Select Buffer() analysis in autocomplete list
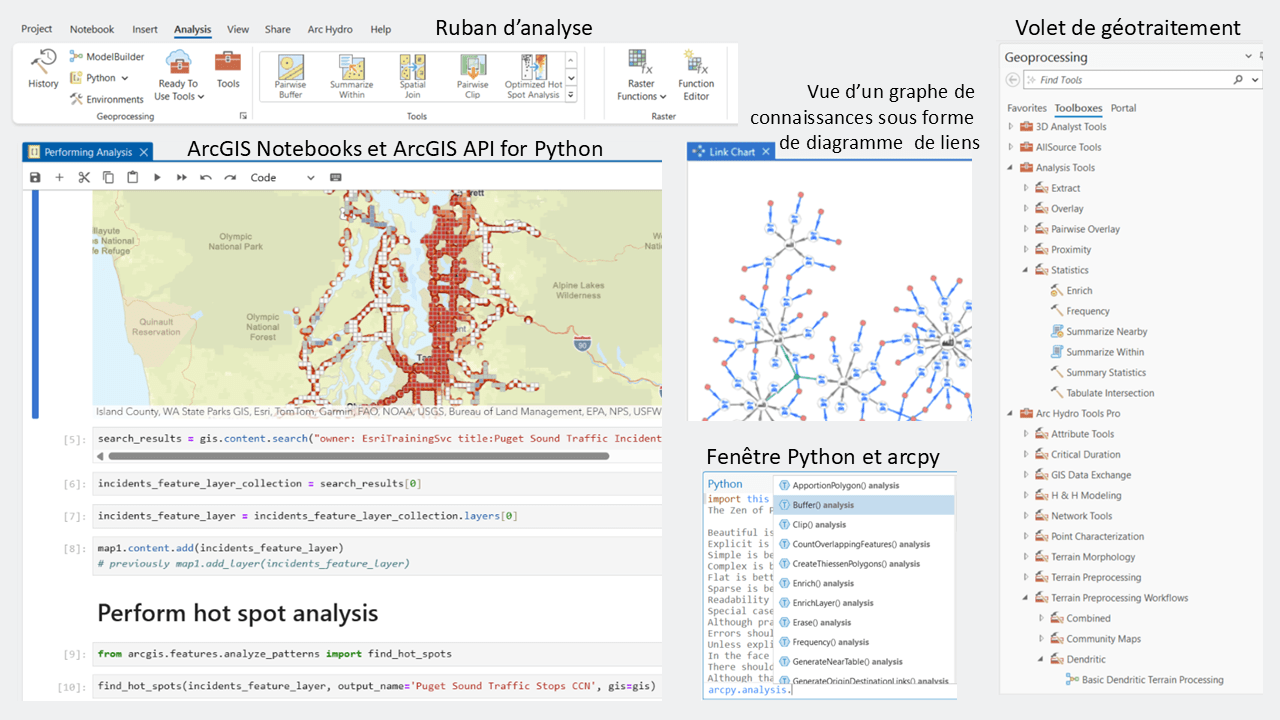This screenshot has height=720, width=1280. pos(865,505)
